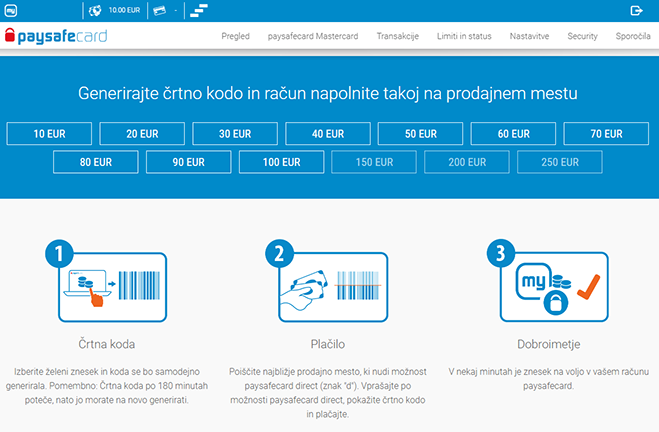Open Nastavitve settings
Screen dimensions: 659x432
click(x=529, y=37)
